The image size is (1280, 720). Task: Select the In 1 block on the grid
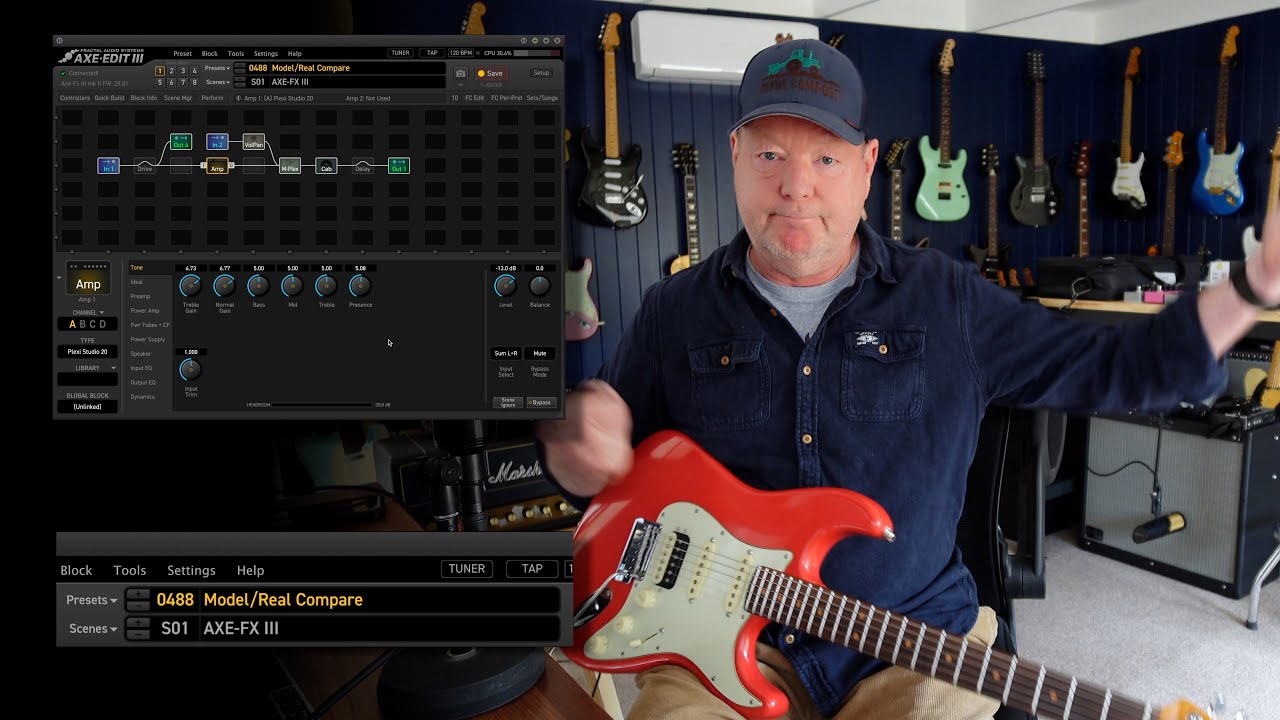tap(109, 166)
